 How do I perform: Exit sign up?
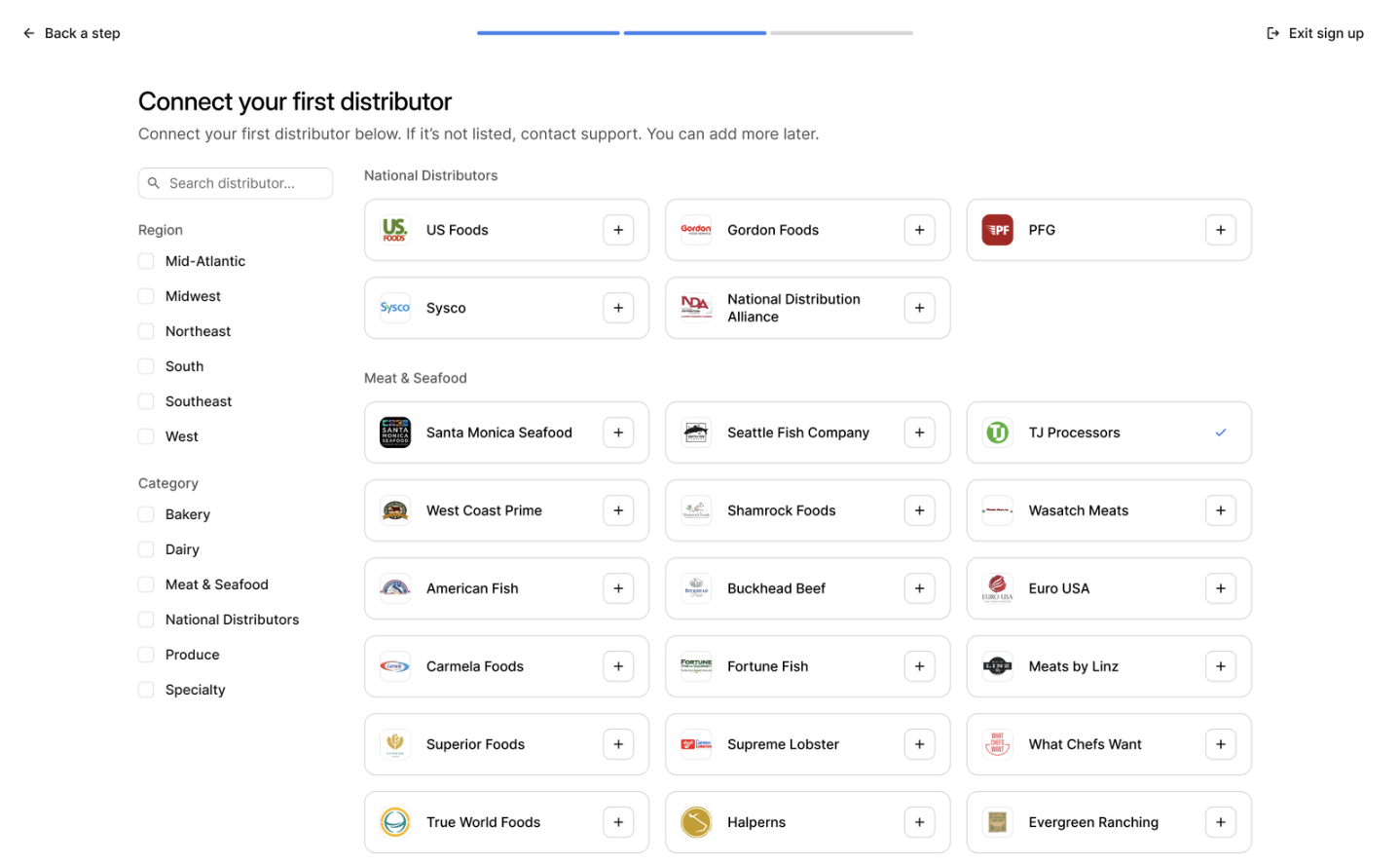coord(1314,33)
